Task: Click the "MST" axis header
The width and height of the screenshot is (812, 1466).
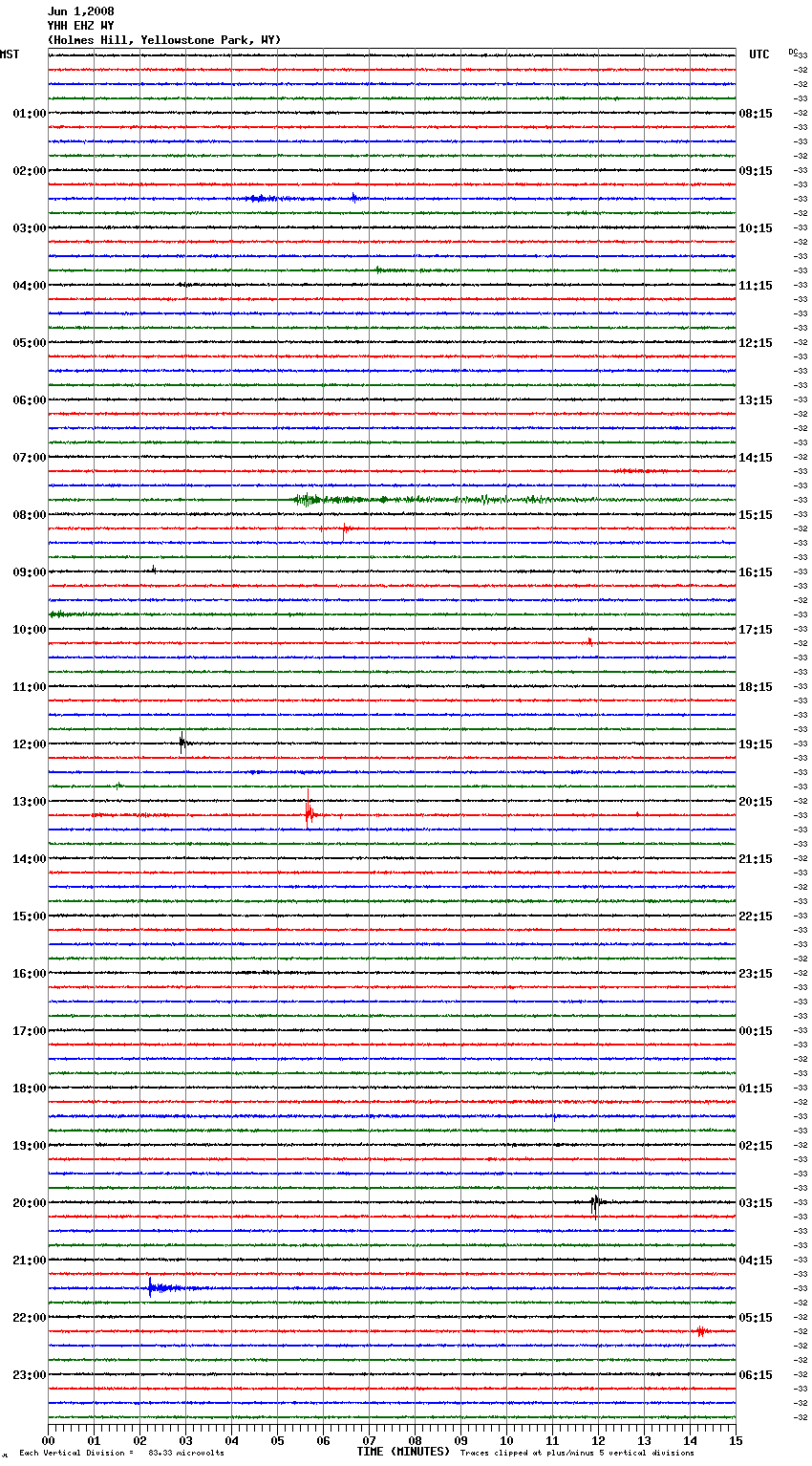Action: [10, 54]
